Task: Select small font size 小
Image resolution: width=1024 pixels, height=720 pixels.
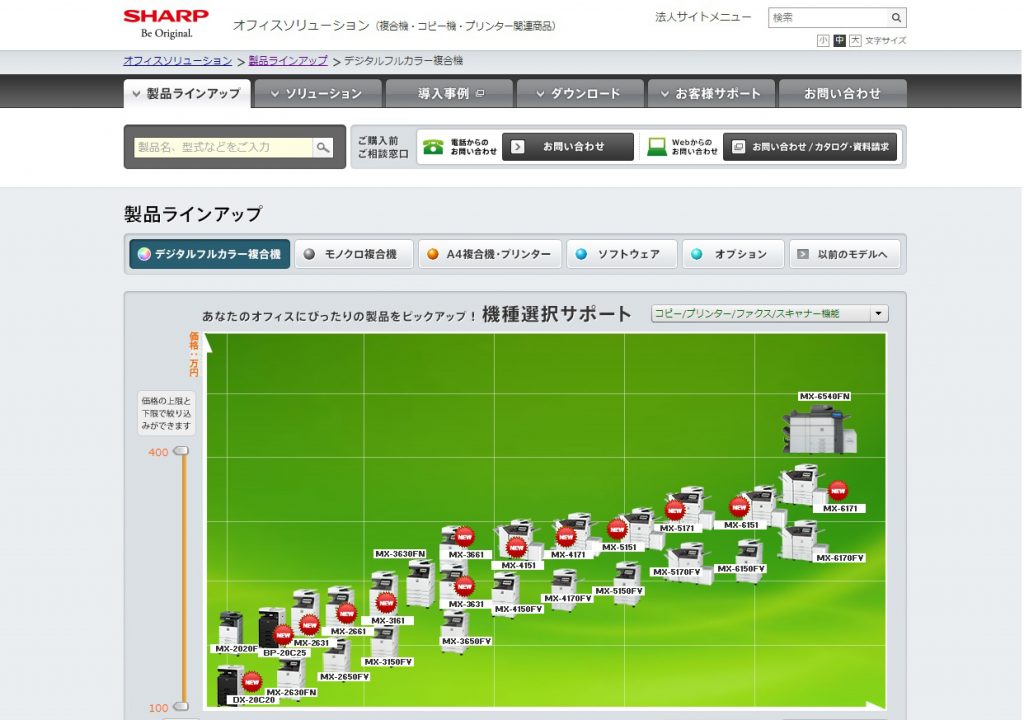Action: 823,41
